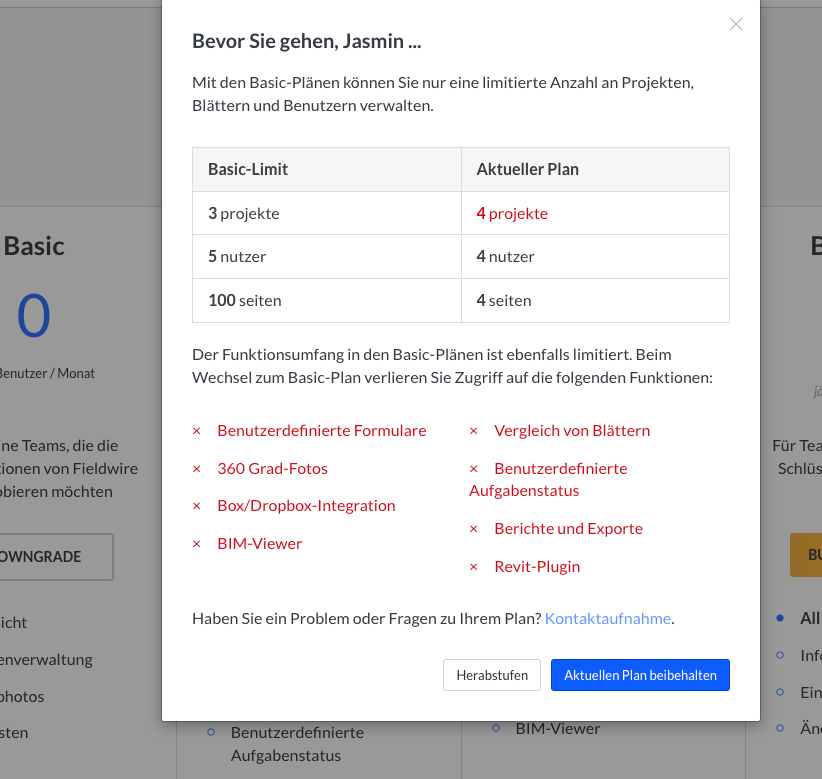Viewport: 822px width, 779px height.
Task: Click the Basic-Limit table header
Action: point(248,169)
